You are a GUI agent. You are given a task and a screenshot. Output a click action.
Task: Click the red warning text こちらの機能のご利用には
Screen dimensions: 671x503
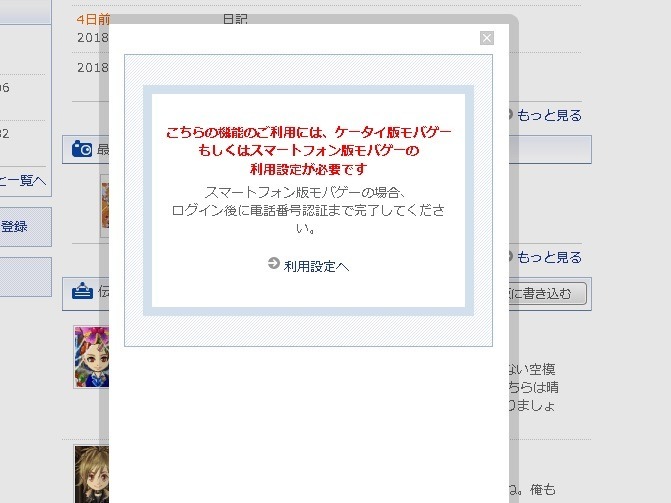pos(308,151)
